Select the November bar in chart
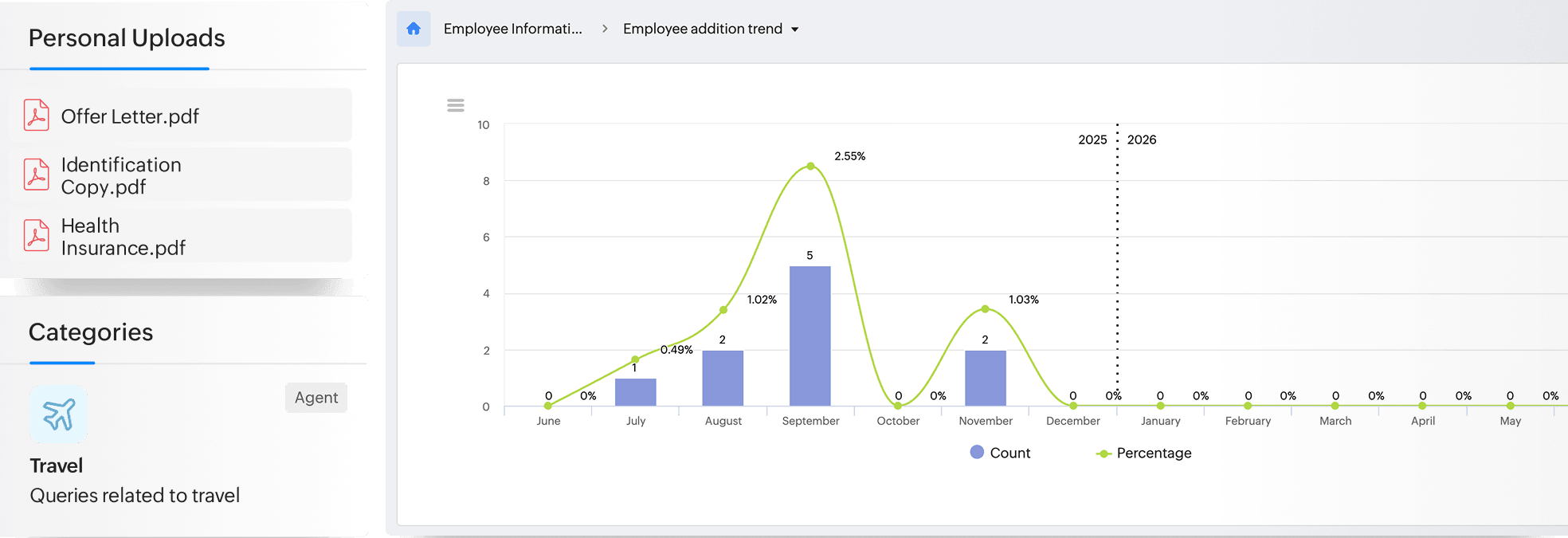Screen dimensions: 1568x538 (986, 378)
